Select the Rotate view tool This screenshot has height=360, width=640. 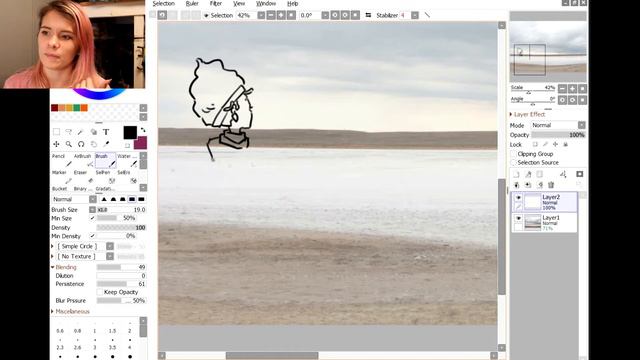pyautogui.click(x=81, y=144)
